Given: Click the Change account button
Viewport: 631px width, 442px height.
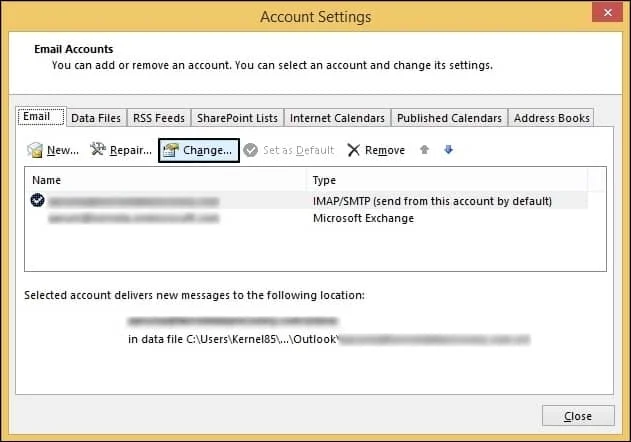Looking at the screenshot, I should pos(199,150).
